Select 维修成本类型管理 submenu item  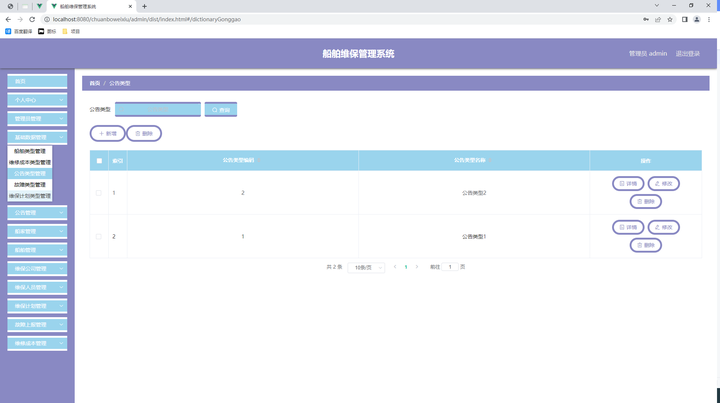pos(30,162)
